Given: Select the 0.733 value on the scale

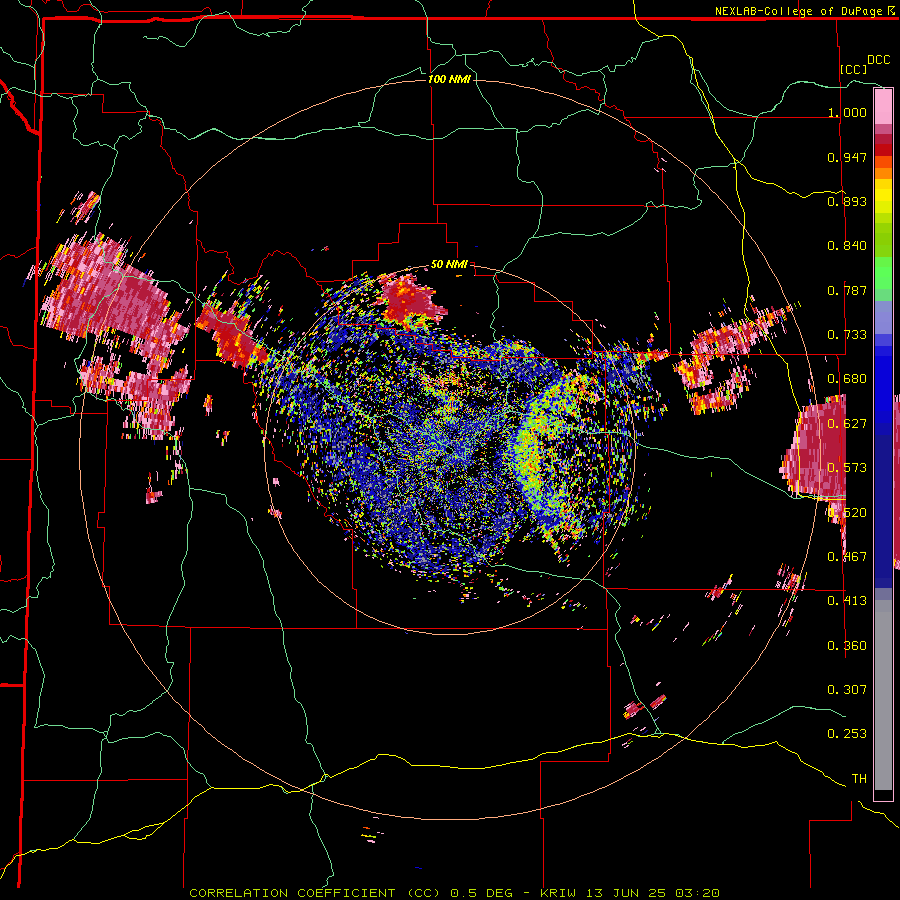Looking at the screenshot, I should pyautogui.click(x=847, y=335).
